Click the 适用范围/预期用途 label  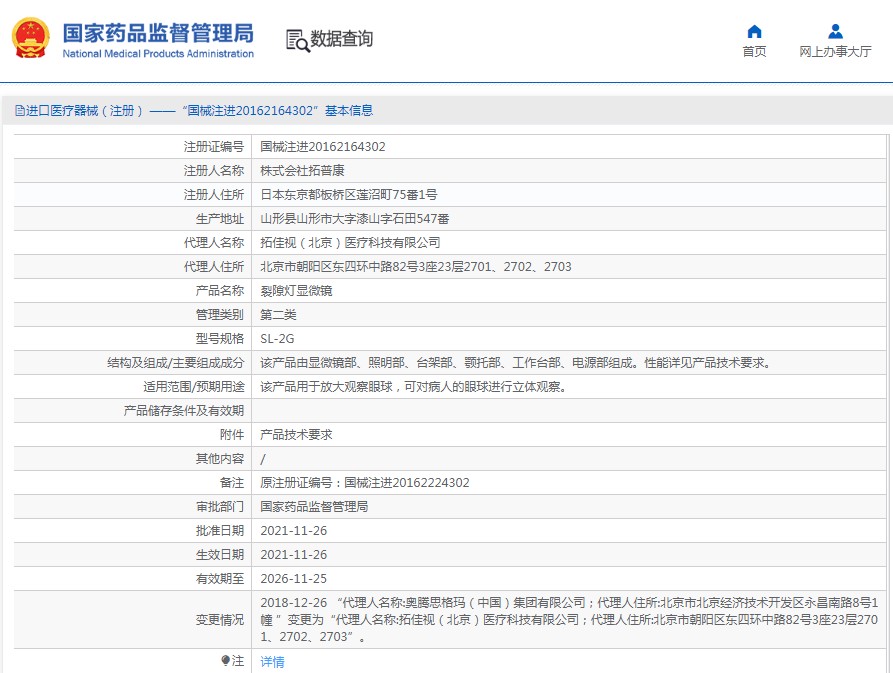click(x=194, y=387)
